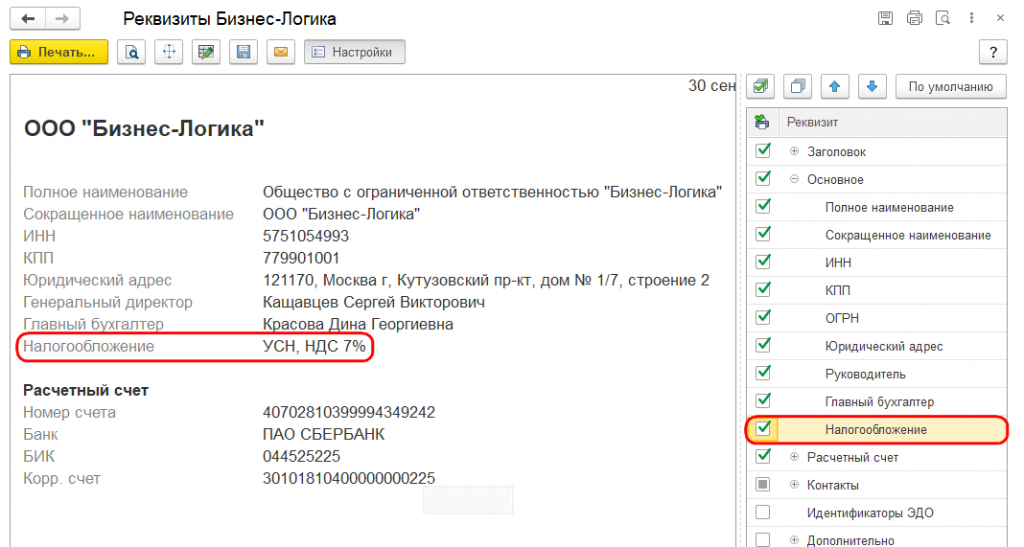
Task: Enable the Дополнительно checkbox
Action: [763, 540]
